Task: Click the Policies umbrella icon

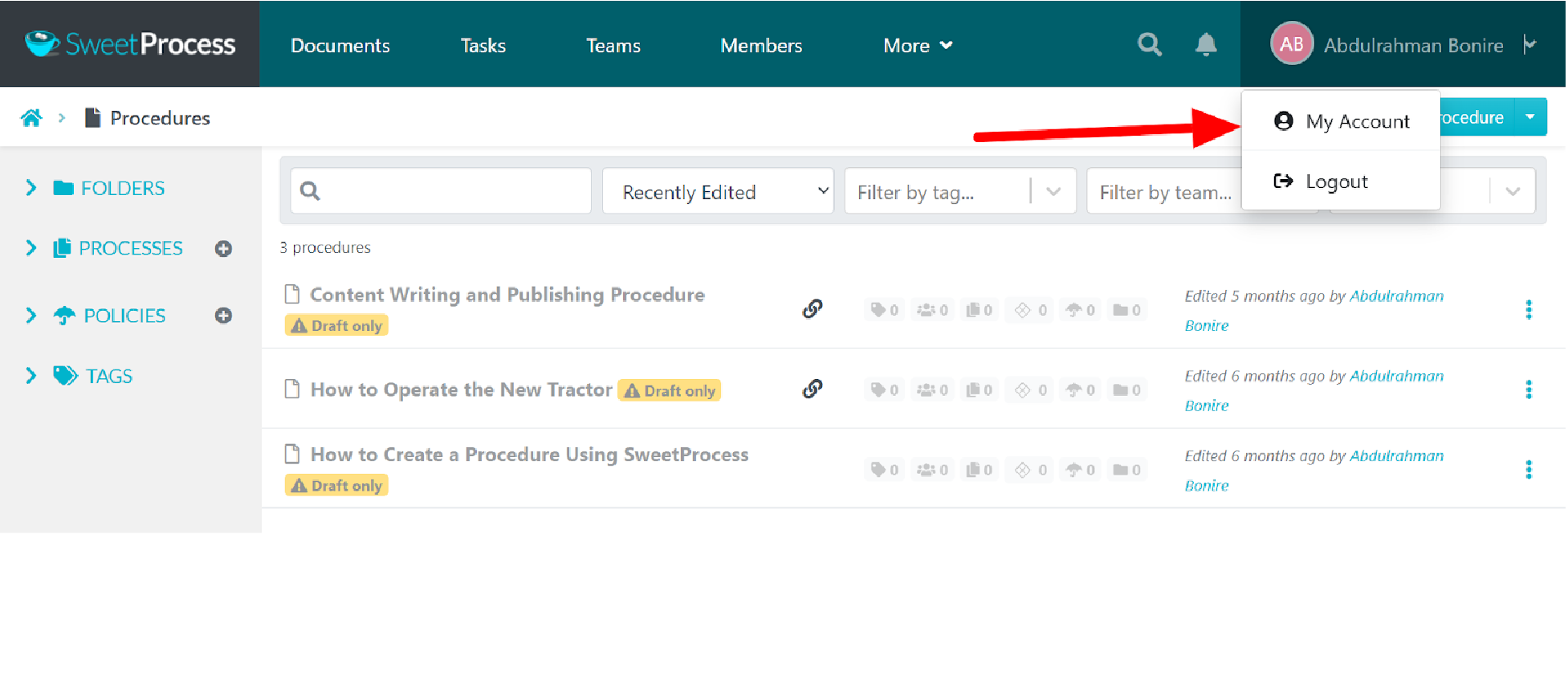Action: coord(64,316)
